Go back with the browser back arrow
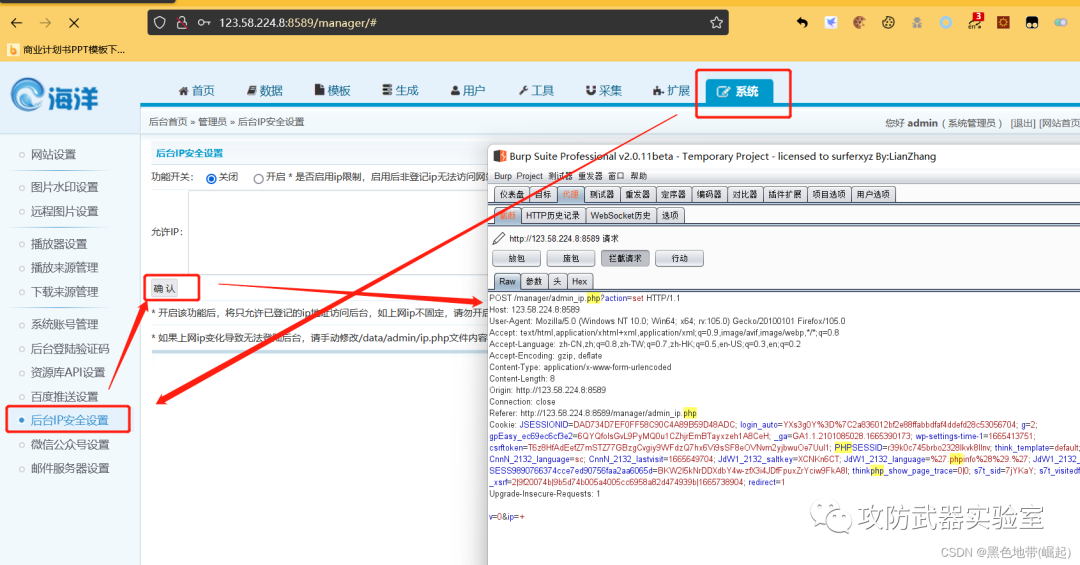Screen dimensions: 1080x565 click(x=17, y=23)
